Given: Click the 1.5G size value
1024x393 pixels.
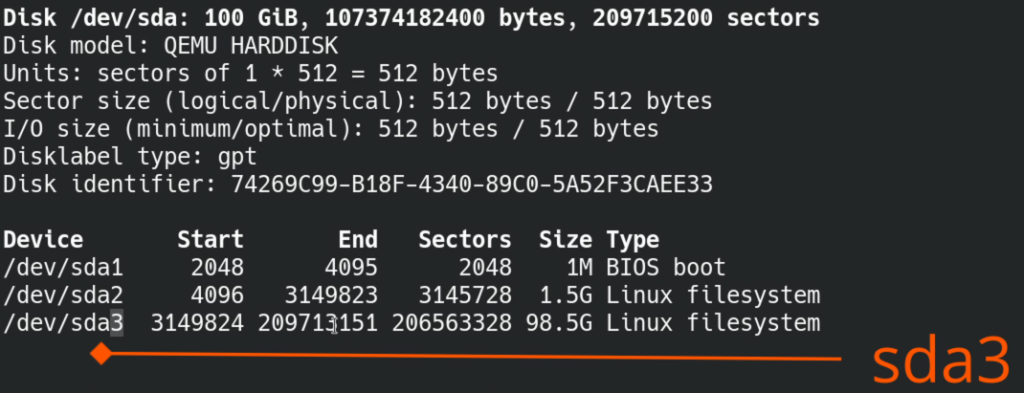Looking at the screenshot, I should [x=566, y=295].
